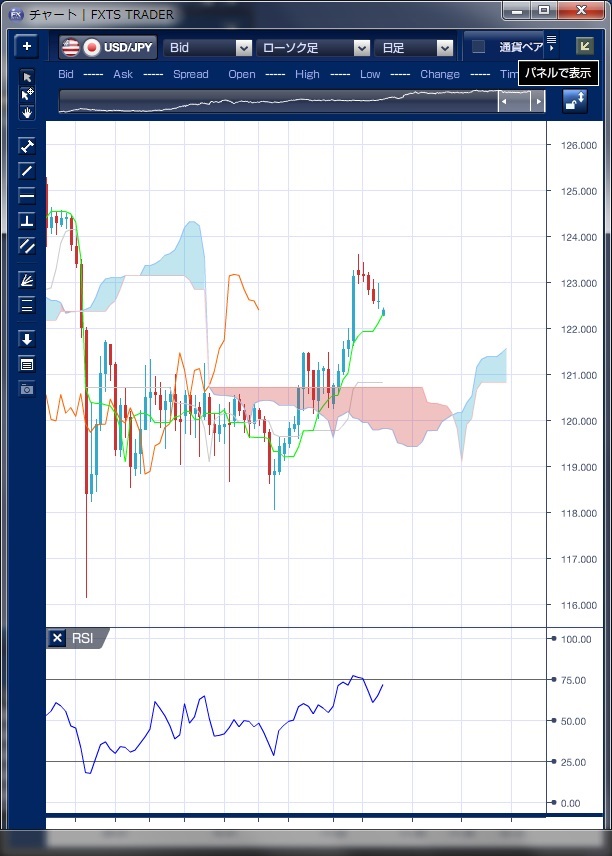The image size is (612, 856).
Task: Close the RSI indicator panel
Action: click(x=57, y=639)
